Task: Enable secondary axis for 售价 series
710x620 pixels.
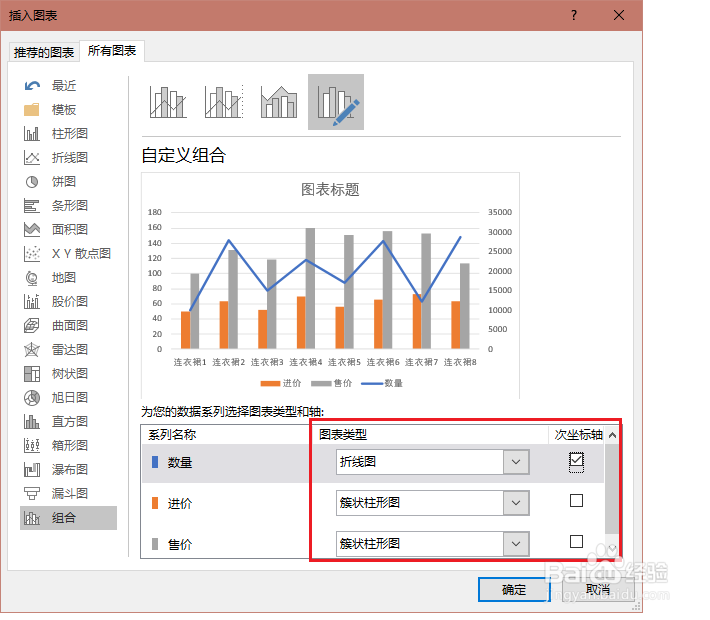Action: [x=576, y=541]
